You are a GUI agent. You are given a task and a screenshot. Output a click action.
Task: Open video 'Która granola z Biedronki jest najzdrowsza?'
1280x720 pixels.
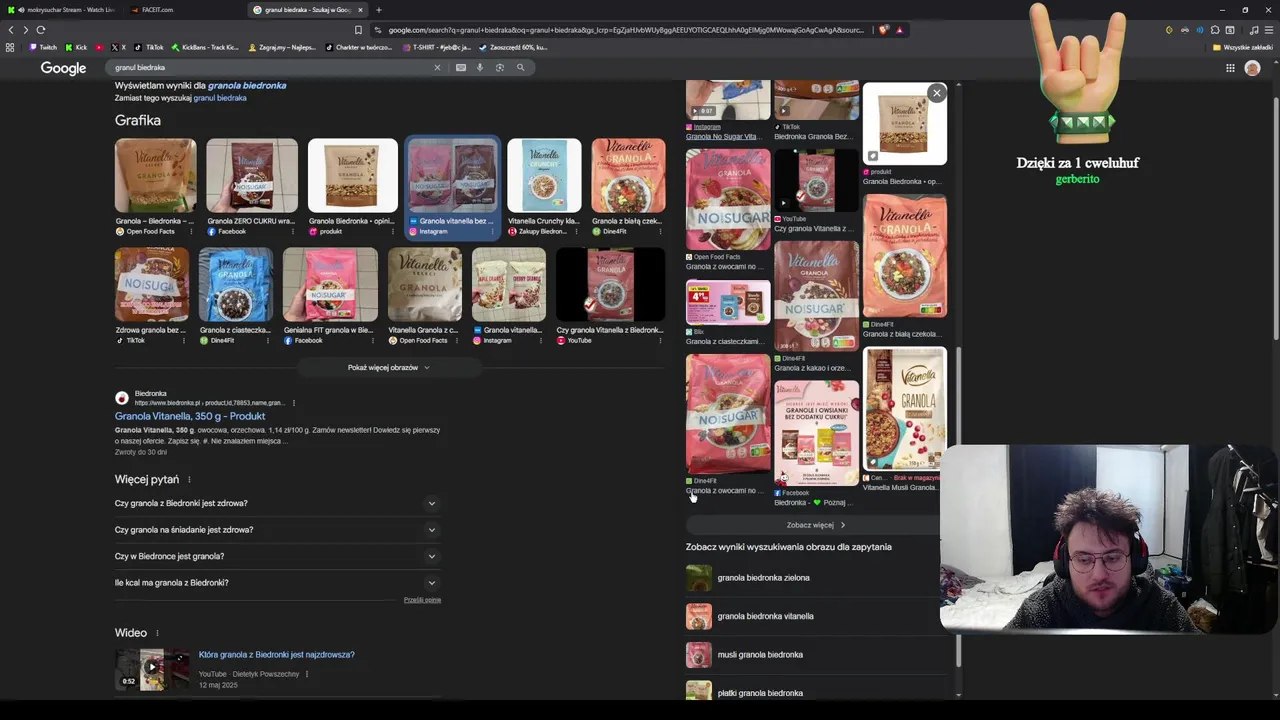pos(277,655)
